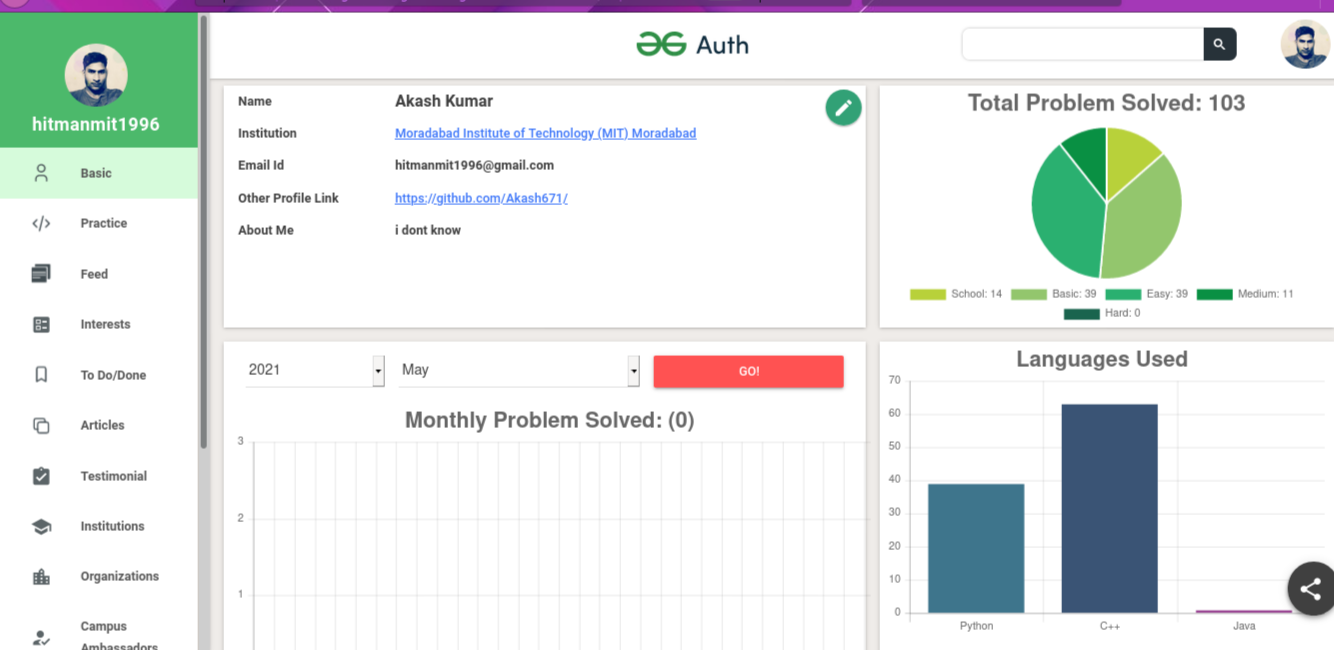Open the Articles sidebar menu item
The image size is (1334, 650).
102,425
